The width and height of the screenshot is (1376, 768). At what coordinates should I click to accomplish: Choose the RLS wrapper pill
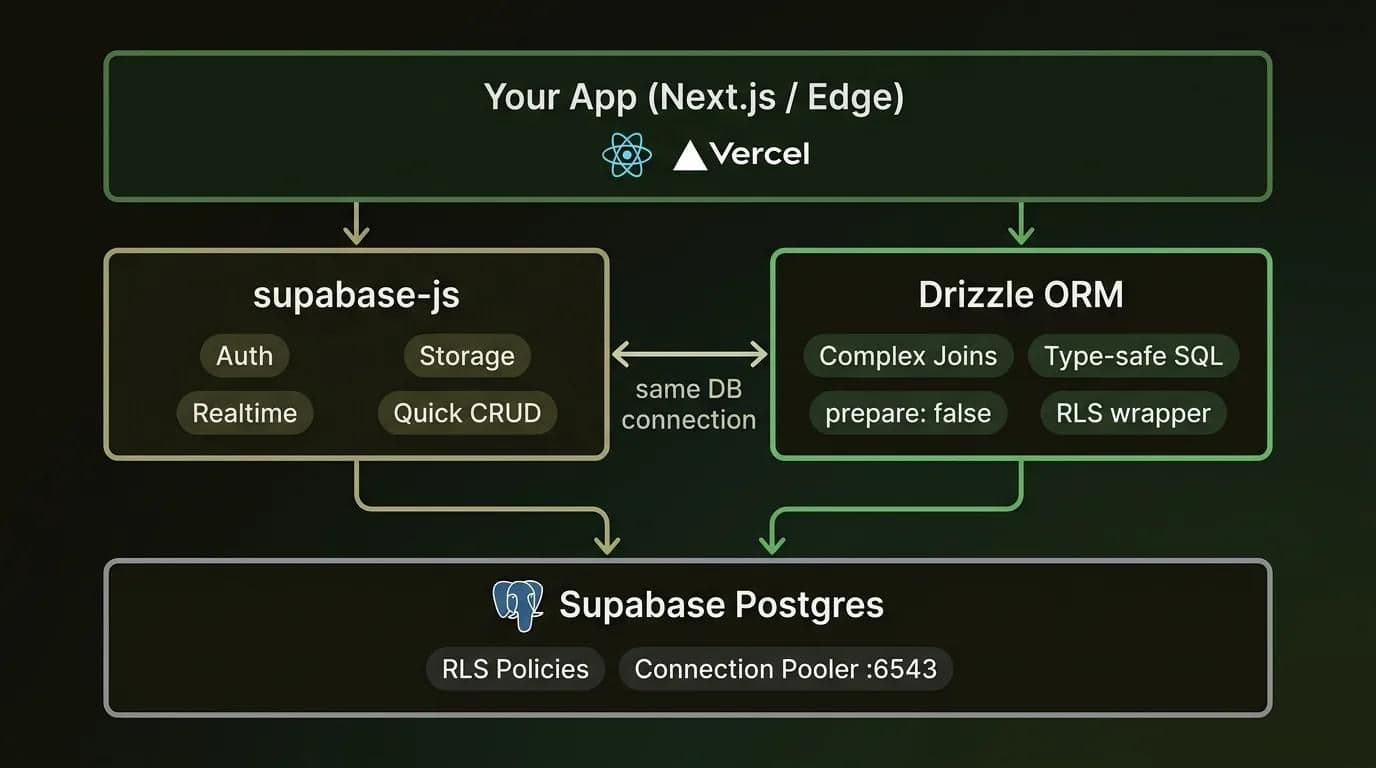point(1133,413)
